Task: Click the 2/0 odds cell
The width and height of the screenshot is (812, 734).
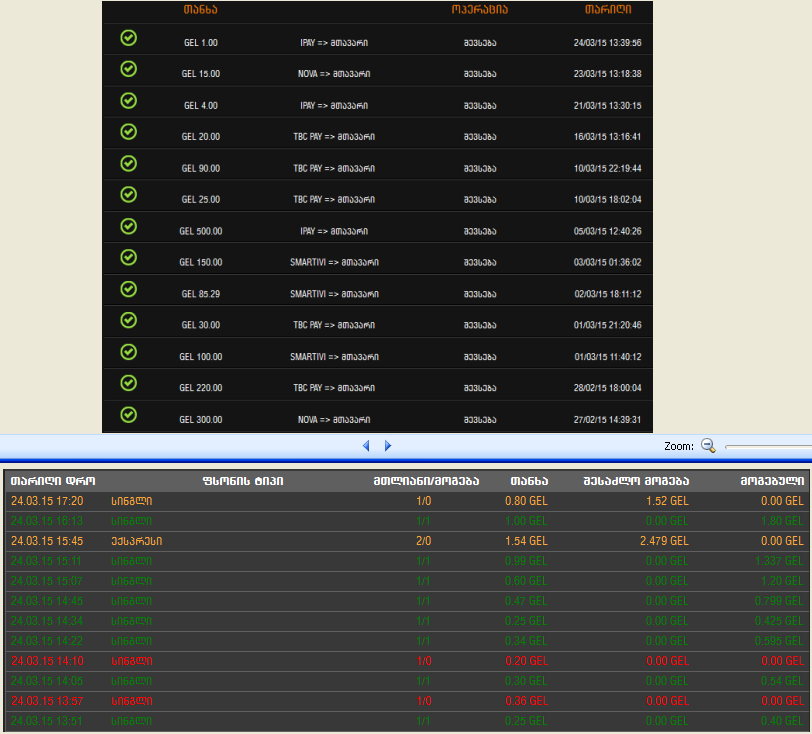Action: 424,541
